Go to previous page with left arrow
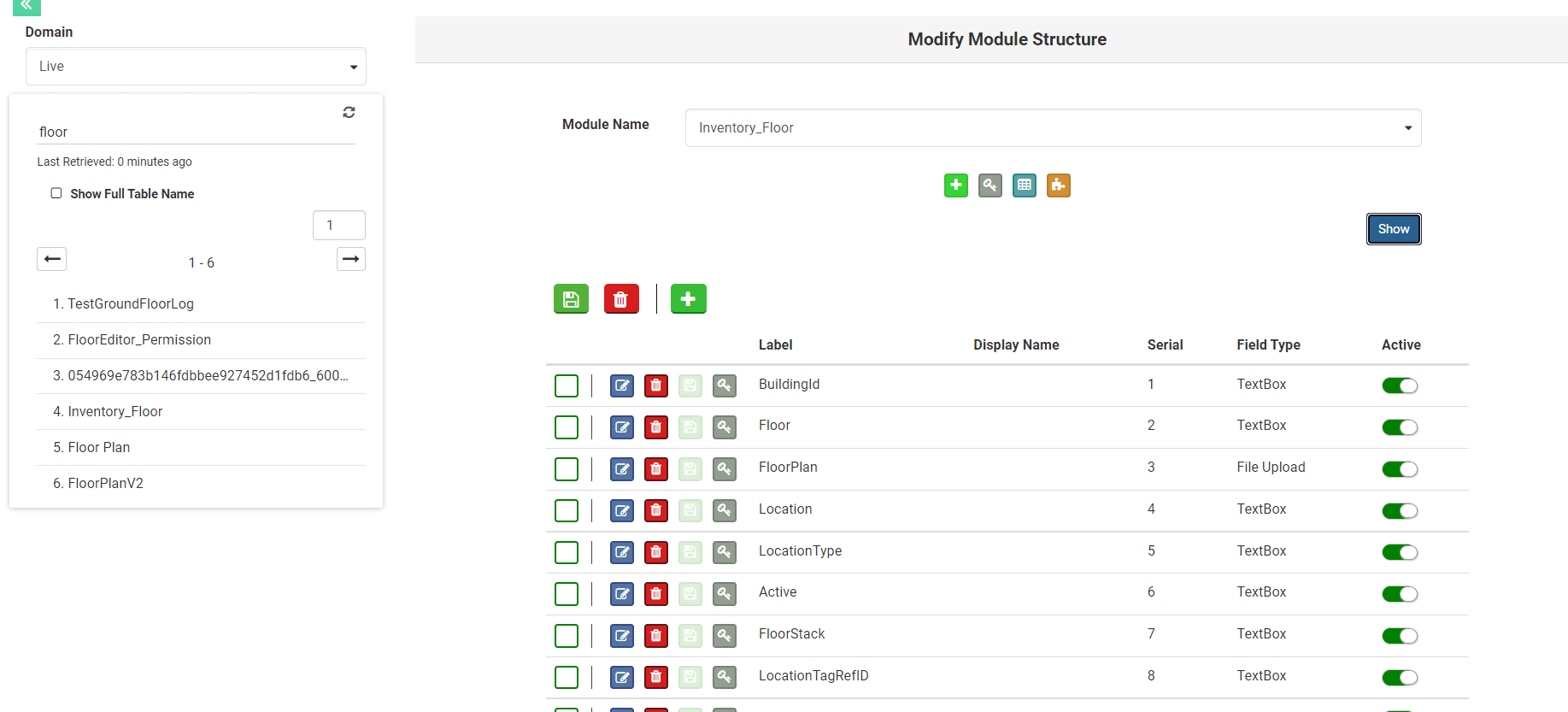 pyautogui.click(x=51, y=259)
